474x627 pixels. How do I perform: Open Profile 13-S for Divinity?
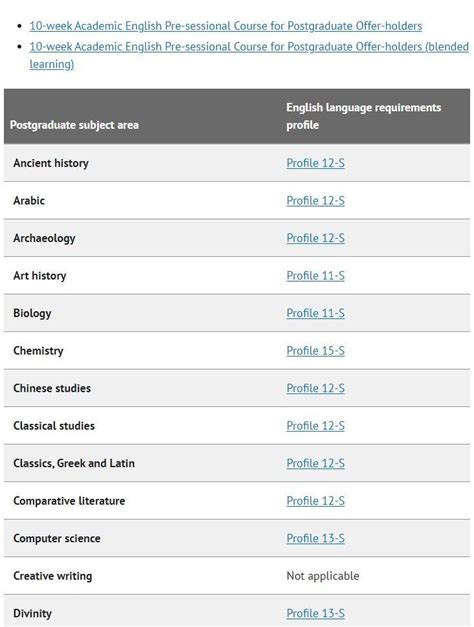pyautogui.click(x=315, y=613)
